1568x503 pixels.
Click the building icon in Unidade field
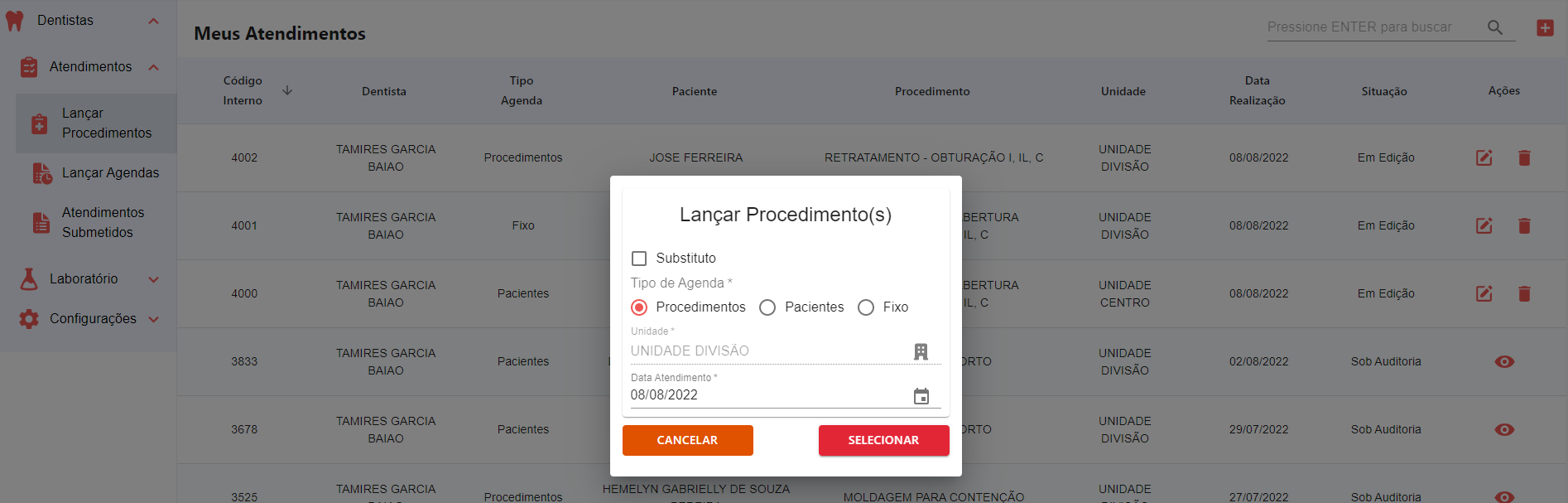coord(921,351)
